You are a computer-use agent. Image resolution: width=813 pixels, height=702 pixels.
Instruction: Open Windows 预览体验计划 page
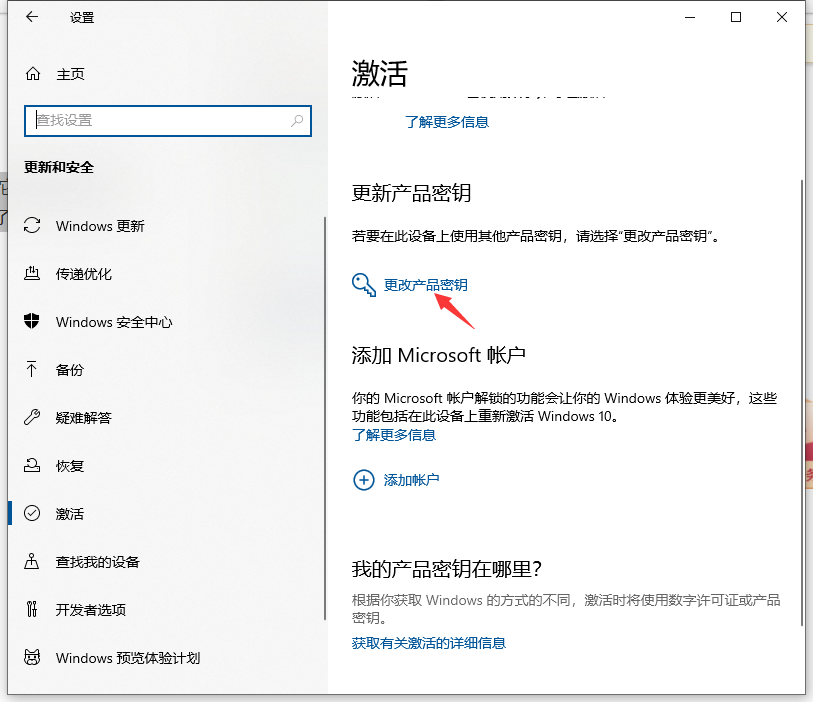(x=127, y=658)
